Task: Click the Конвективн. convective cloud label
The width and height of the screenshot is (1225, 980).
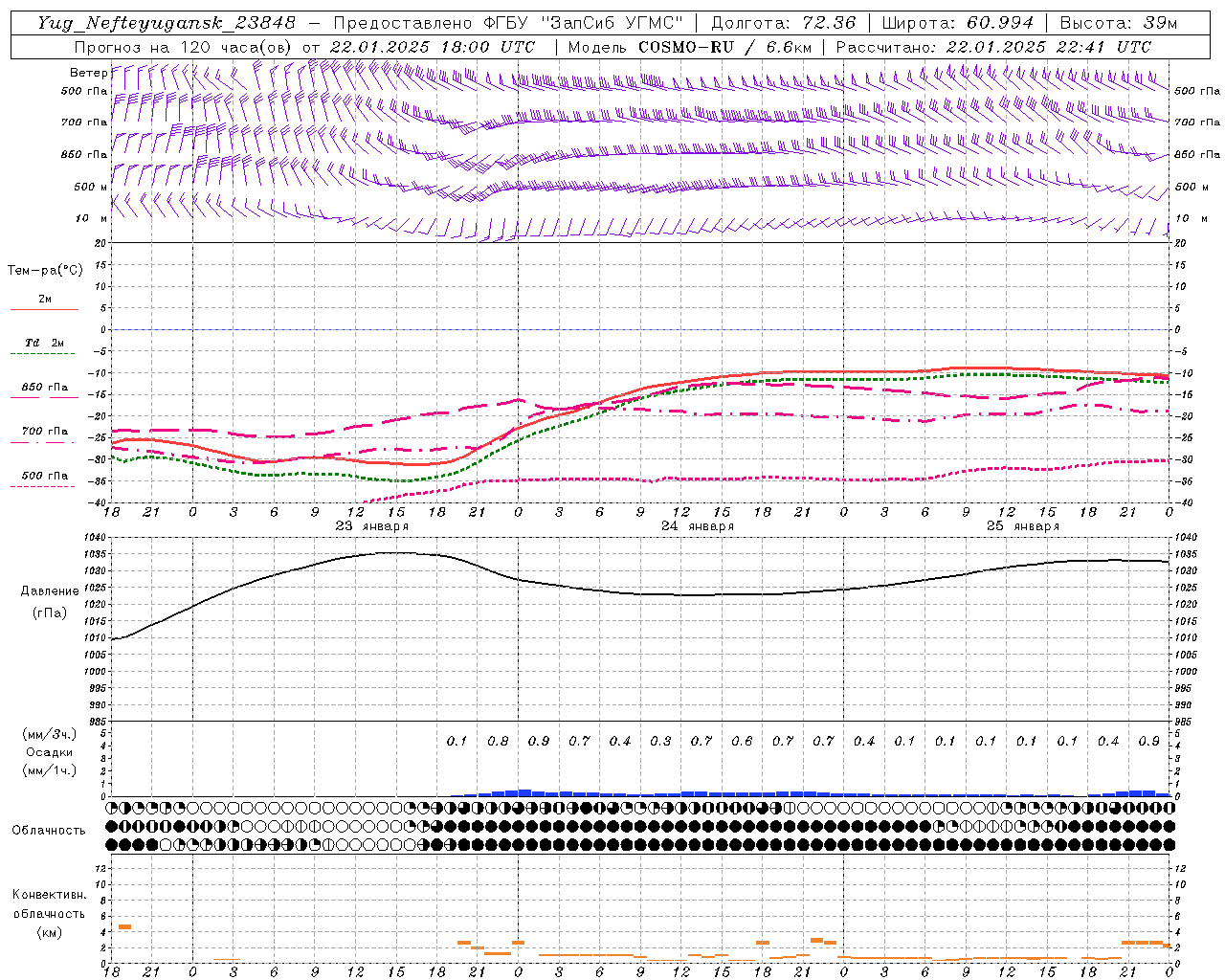Action: (50, 895)
